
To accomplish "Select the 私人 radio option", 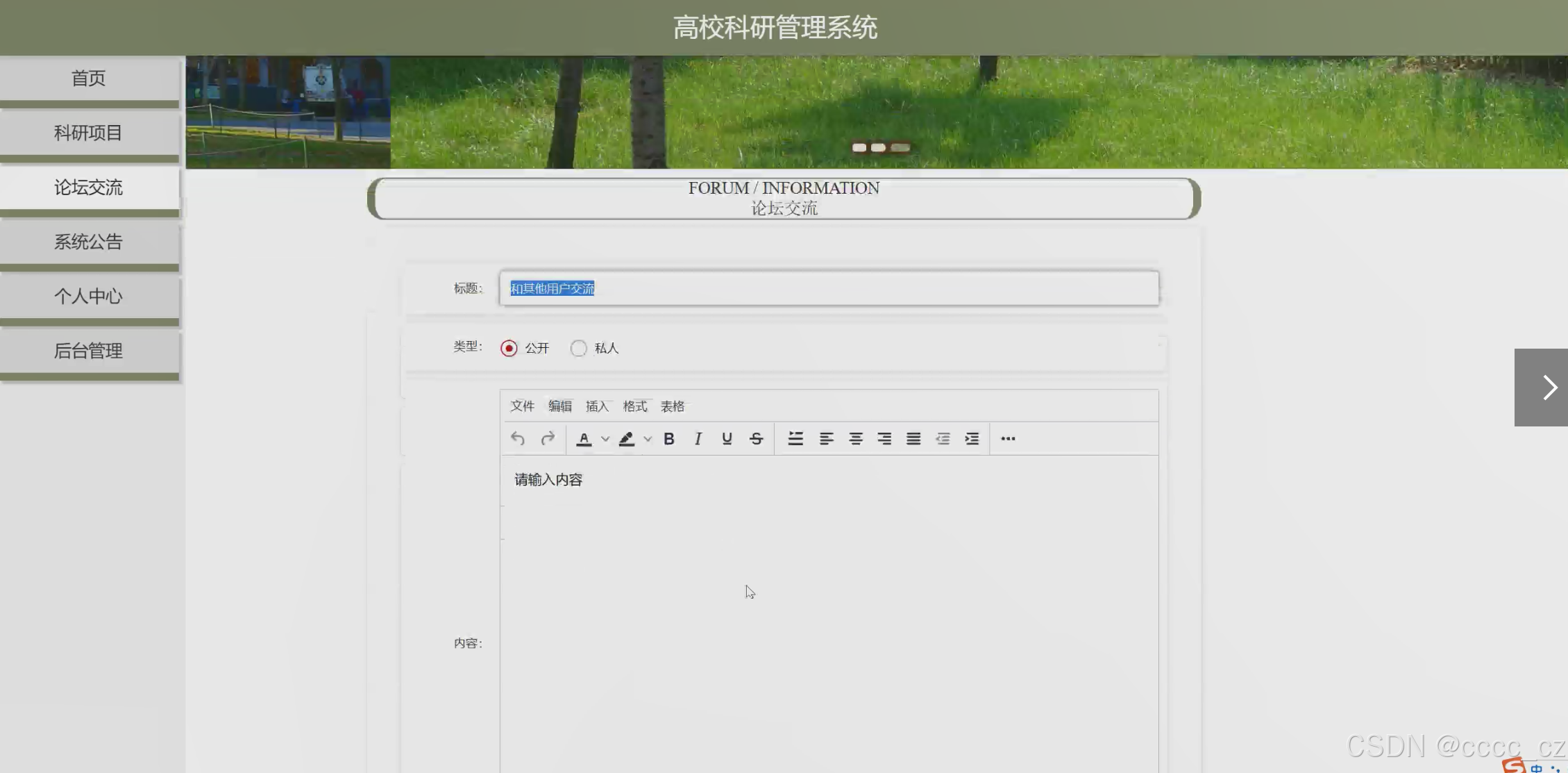I will 578,348.
